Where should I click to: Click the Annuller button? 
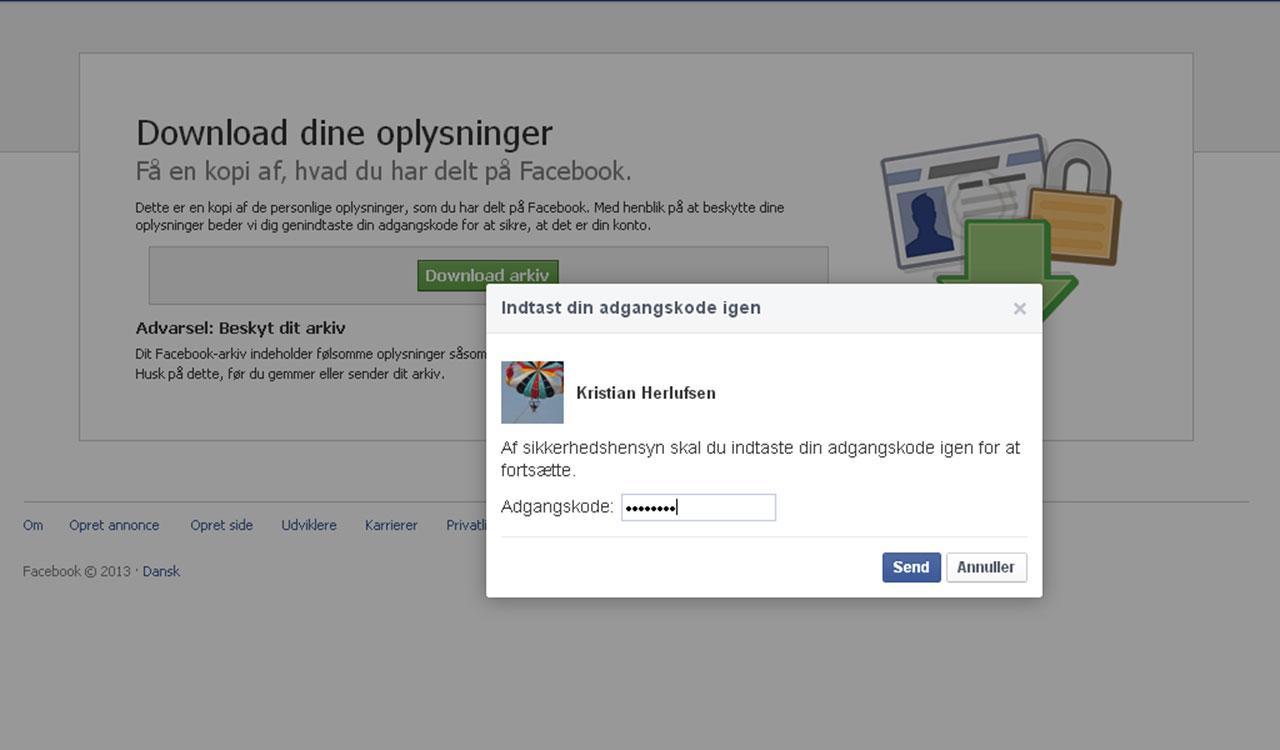[x=986, y=567]
